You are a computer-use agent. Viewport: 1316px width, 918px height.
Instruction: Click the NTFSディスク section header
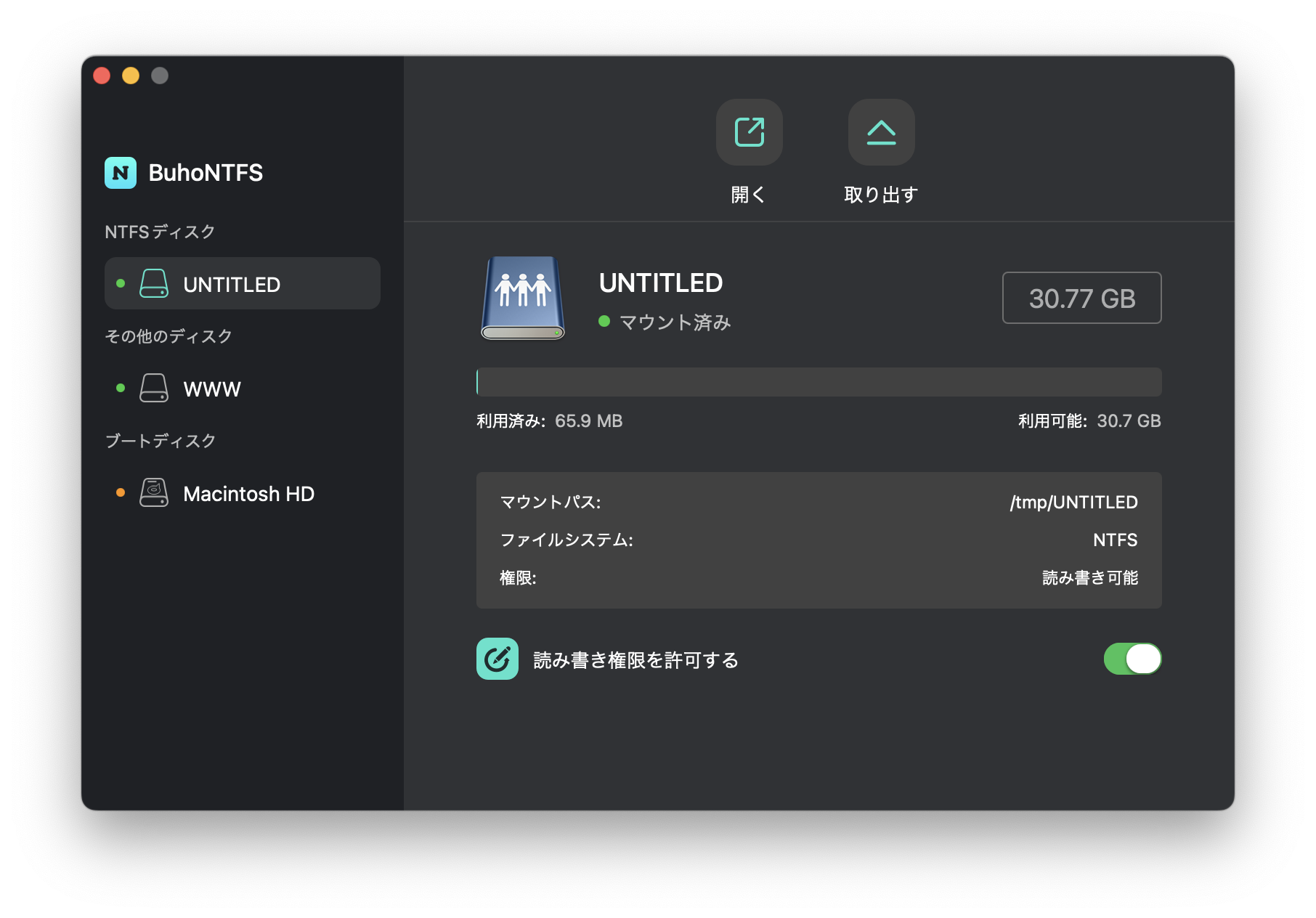click(x=160, y=232)
